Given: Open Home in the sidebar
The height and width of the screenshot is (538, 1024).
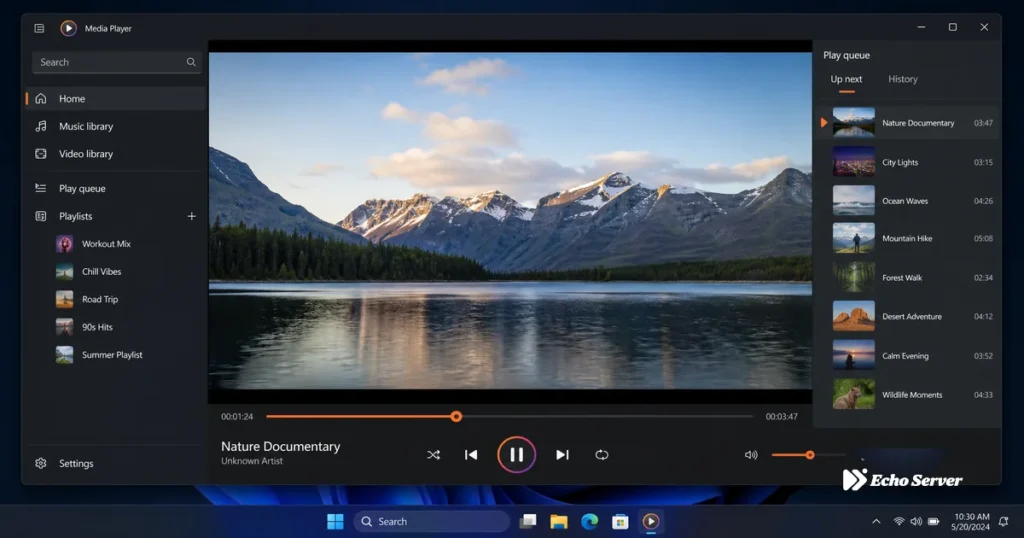Looking at the screenshot, I should click(x=116, y=99).
